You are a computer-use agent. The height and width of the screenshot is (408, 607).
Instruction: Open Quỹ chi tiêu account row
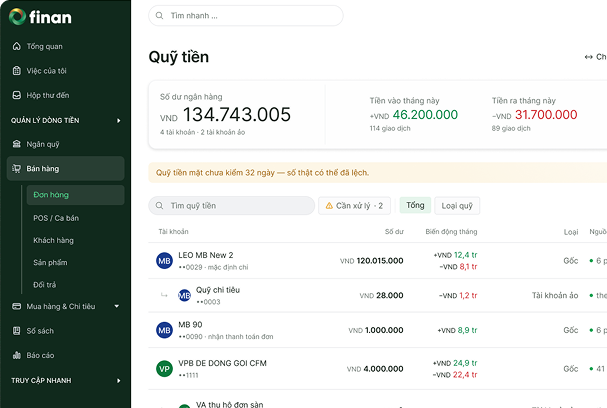[377, 295]
